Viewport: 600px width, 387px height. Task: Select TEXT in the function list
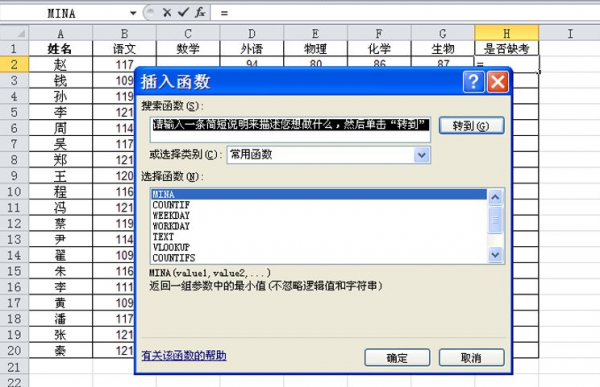(319, 237)
